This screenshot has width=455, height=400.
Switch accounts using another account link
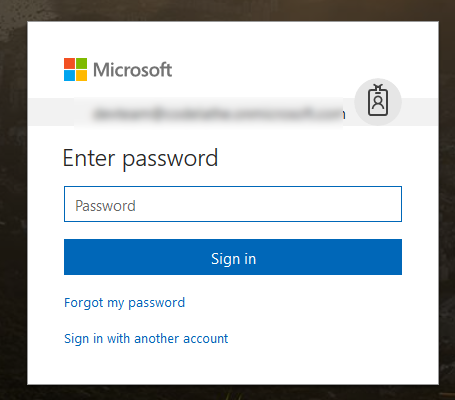[x=146, y=339]
